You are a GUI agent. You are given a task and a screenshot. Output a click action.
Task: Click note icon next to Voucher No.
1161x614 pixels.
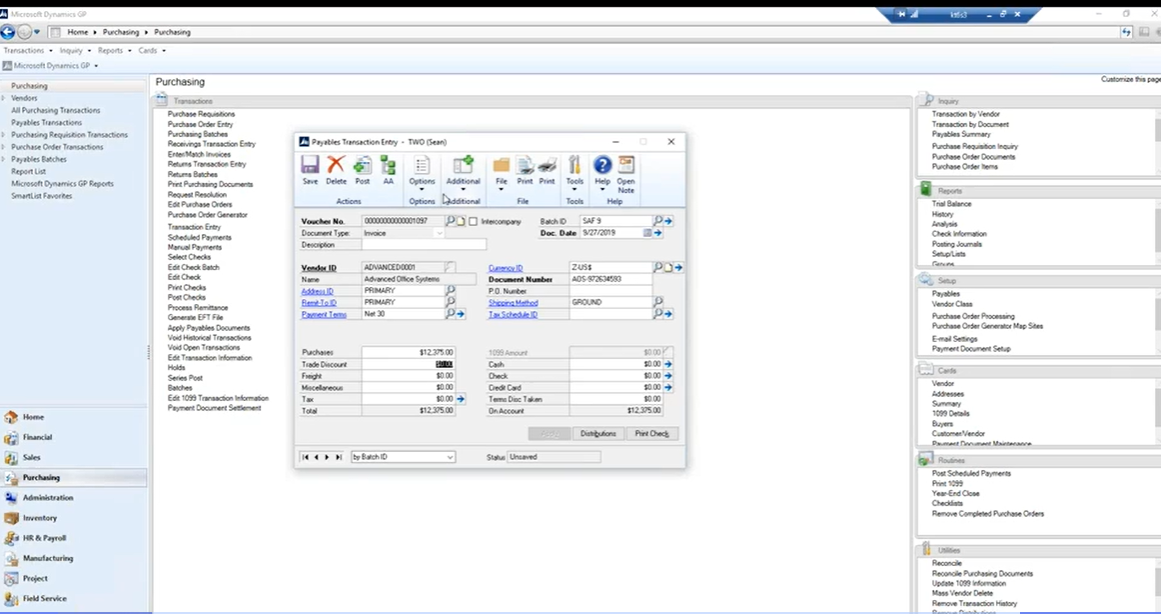461,221
